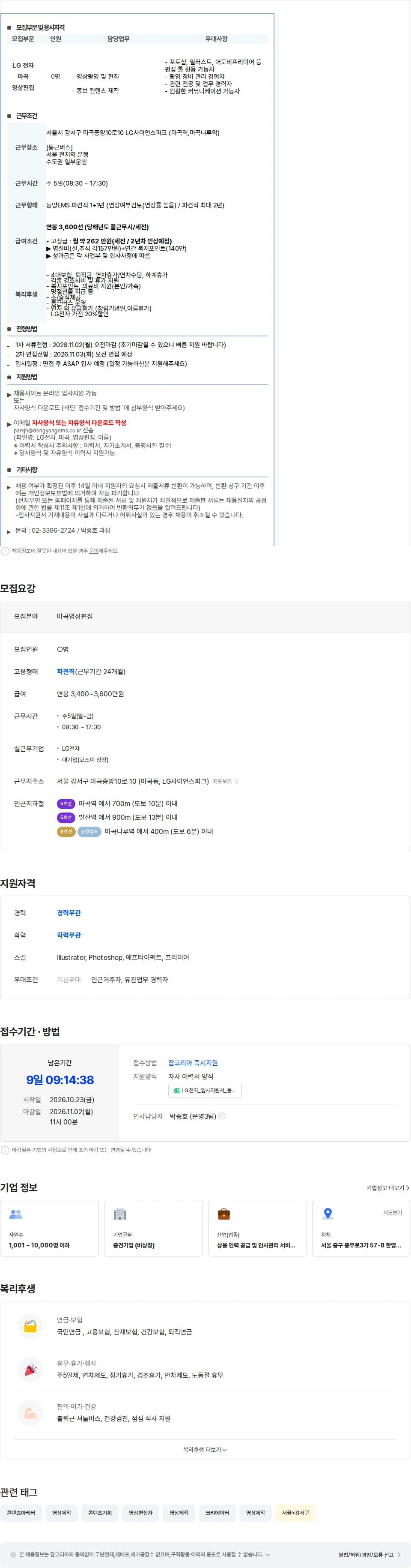Open 지도보기 link in the 위치 card
The width and height of the screenshot is (411, 1568).
(392, 1212)
